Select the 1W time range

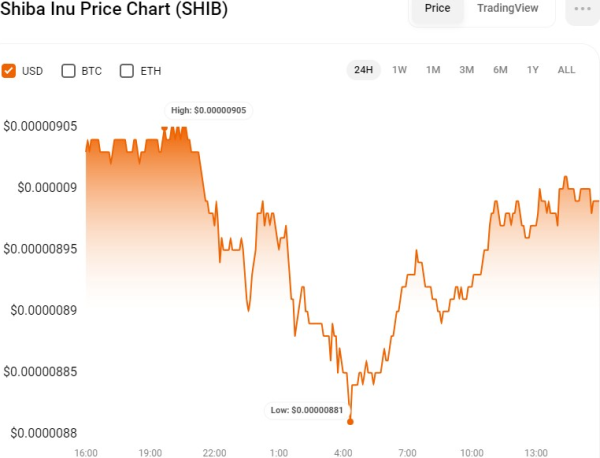coord(400,70)
